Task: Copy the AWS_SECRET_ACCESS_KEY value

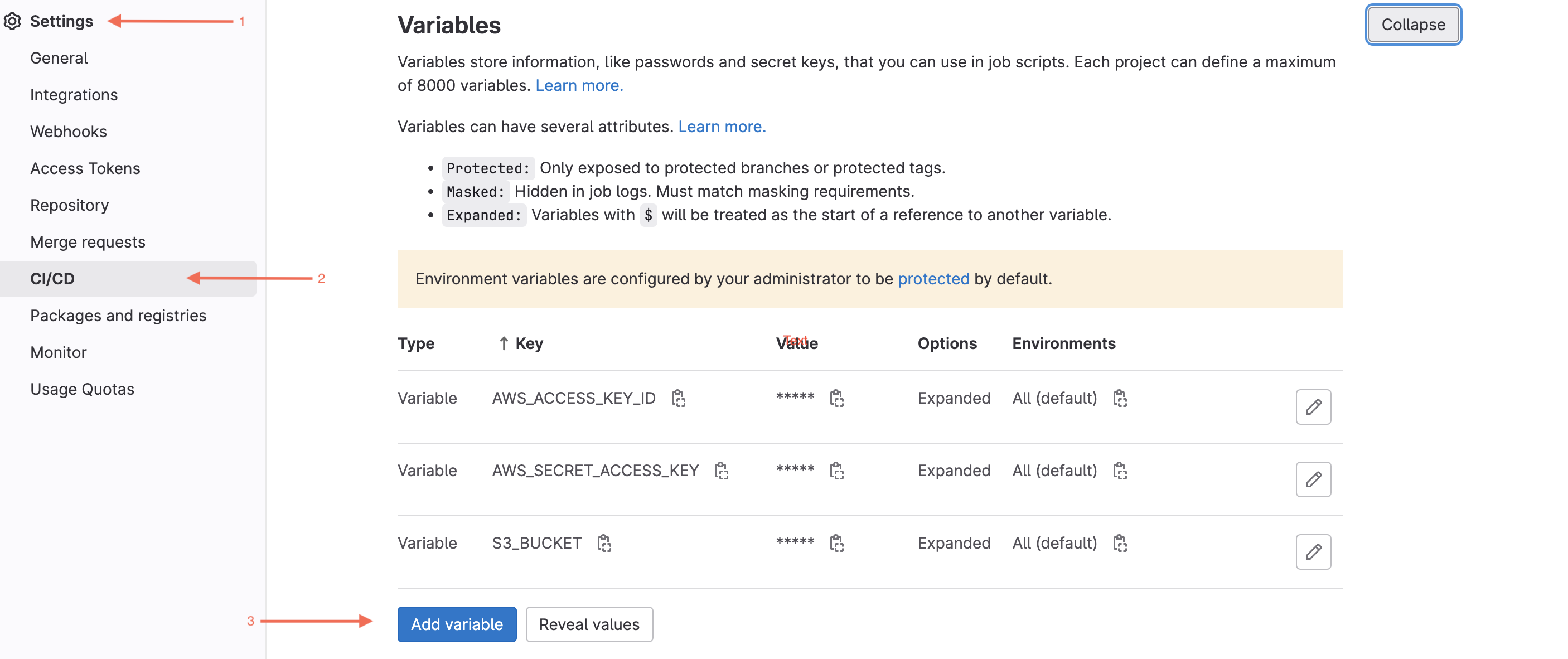Action: point(838,471)
